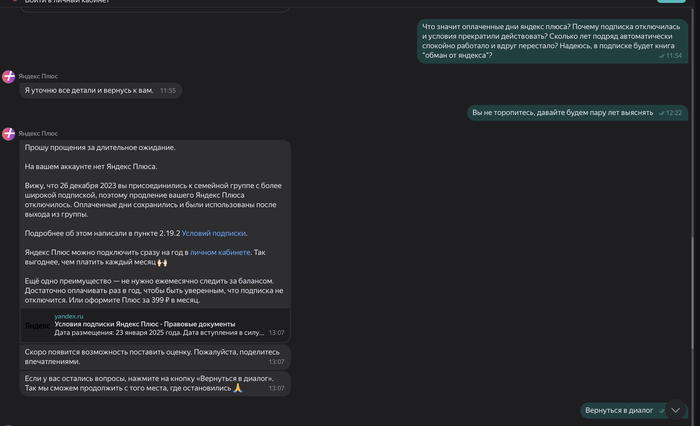Click the read checkmarks on the 11:54 message
Screen dimensions: 700x426
pos(662,56)
